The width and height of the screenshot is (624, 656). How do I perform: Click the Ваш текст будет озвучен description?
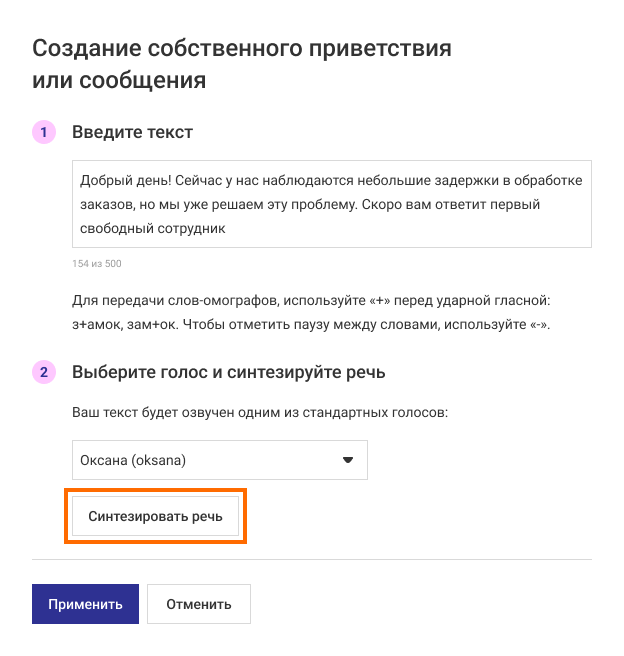(x=259, y=412)
